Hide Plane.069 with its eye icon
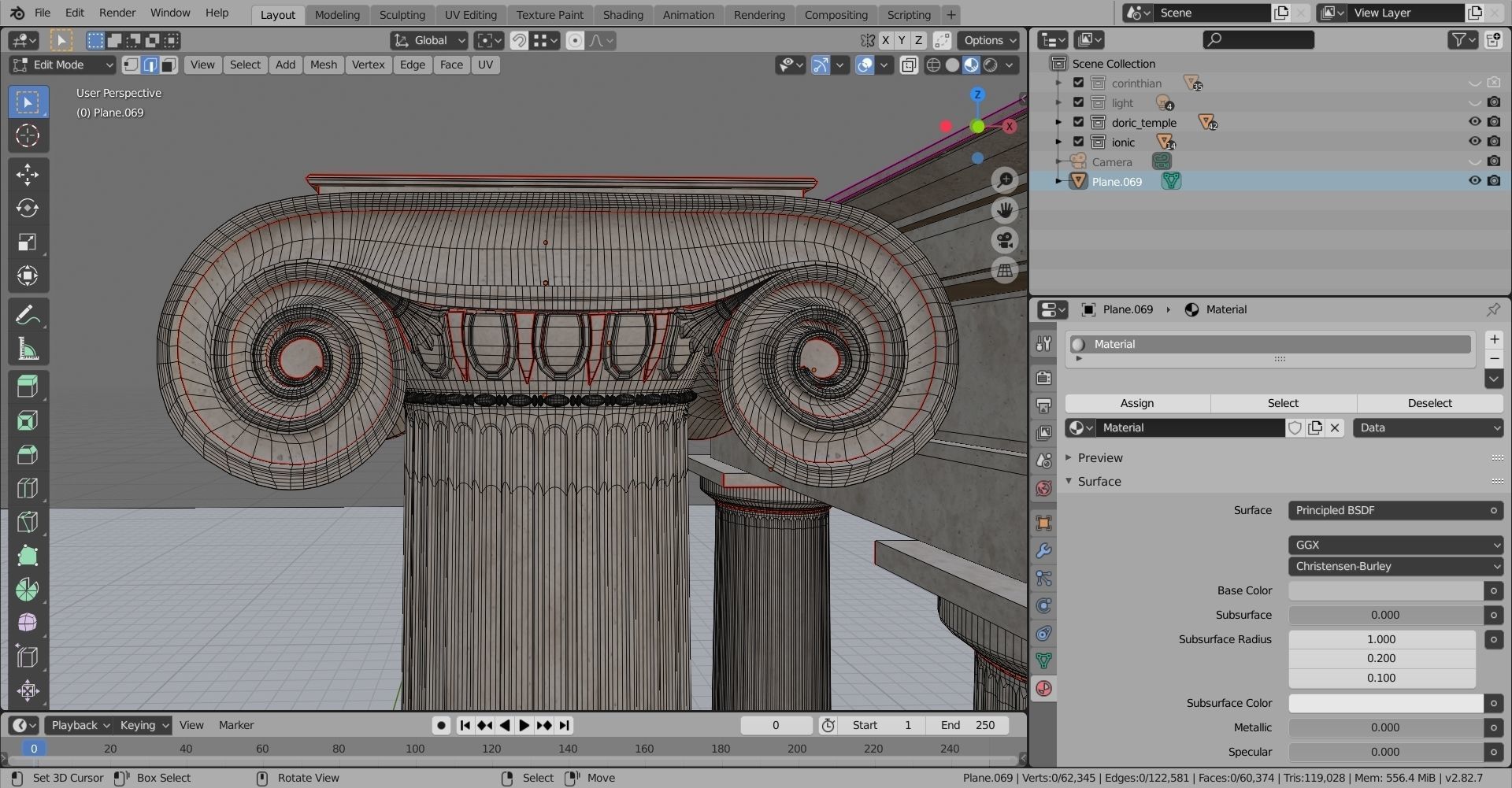 click(1474, 181)
